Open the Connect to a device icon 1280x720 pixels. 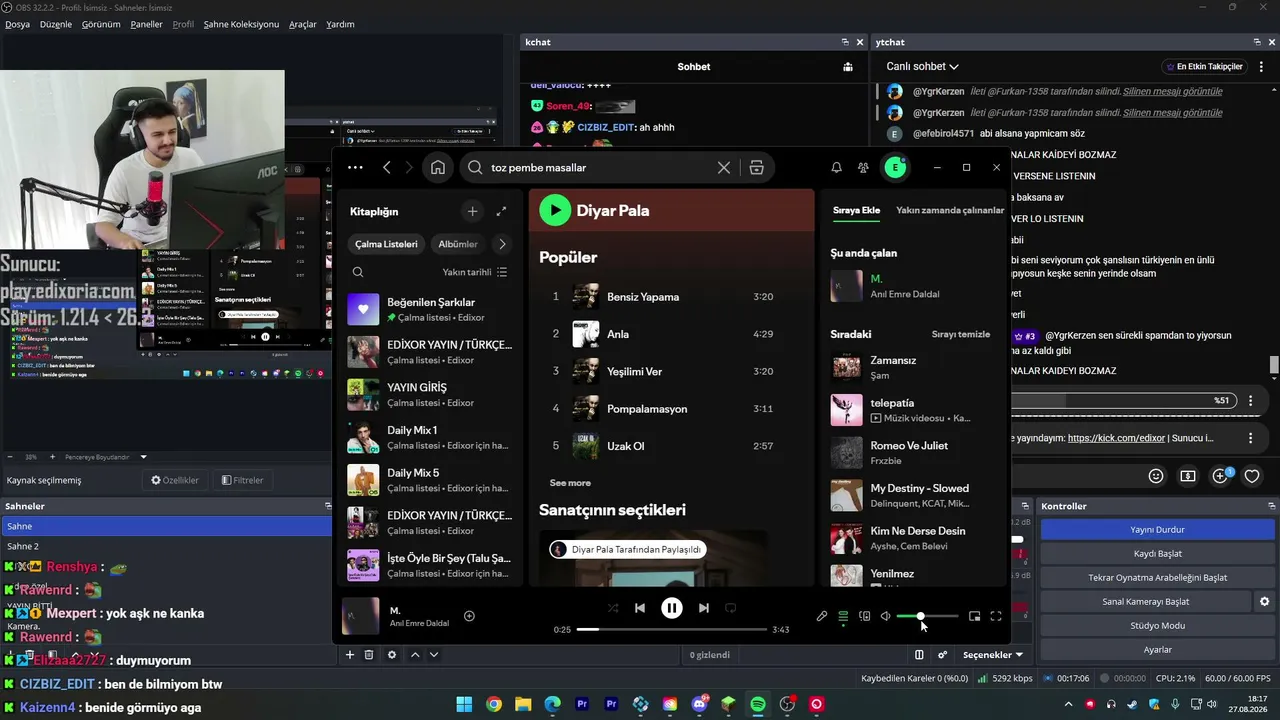865,616
